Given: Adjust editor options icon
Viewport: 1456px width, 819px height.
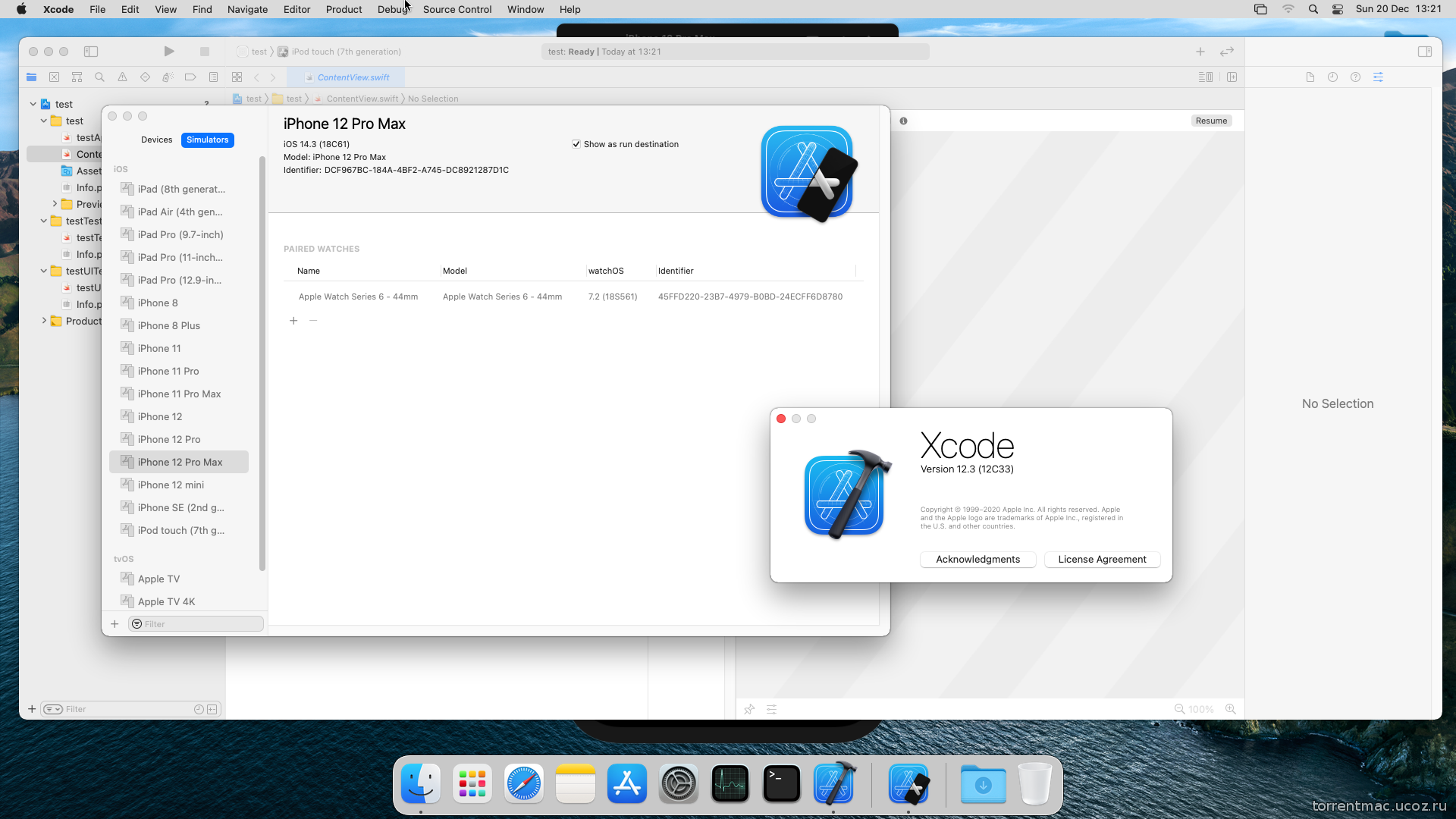Looking at the screenshot, I should click(1205, 77).
